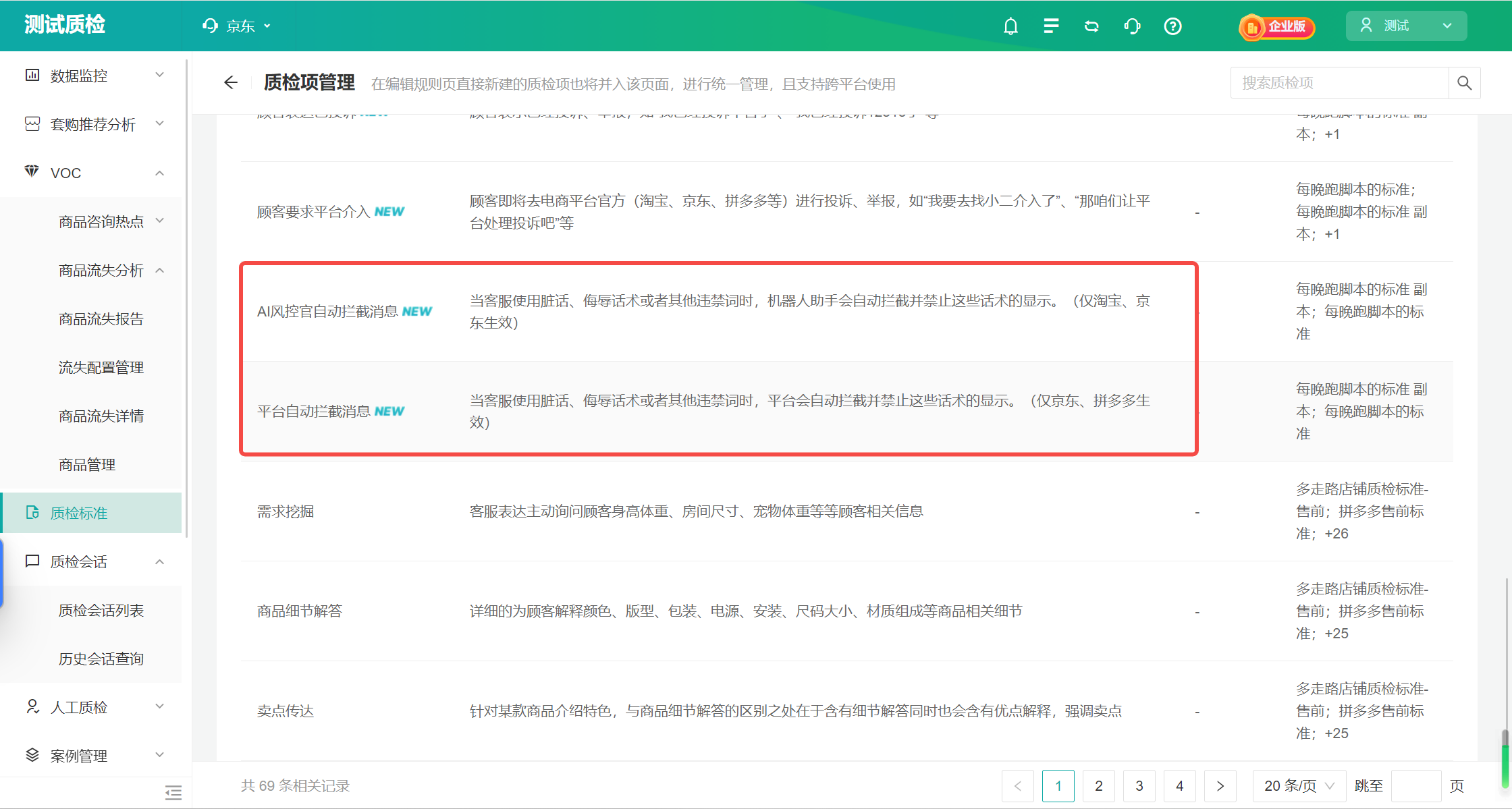Click the +26 standards count in 需求挖掘 row
The height and width of the screenshot is (809, 1512).
tap(1336, 534)
